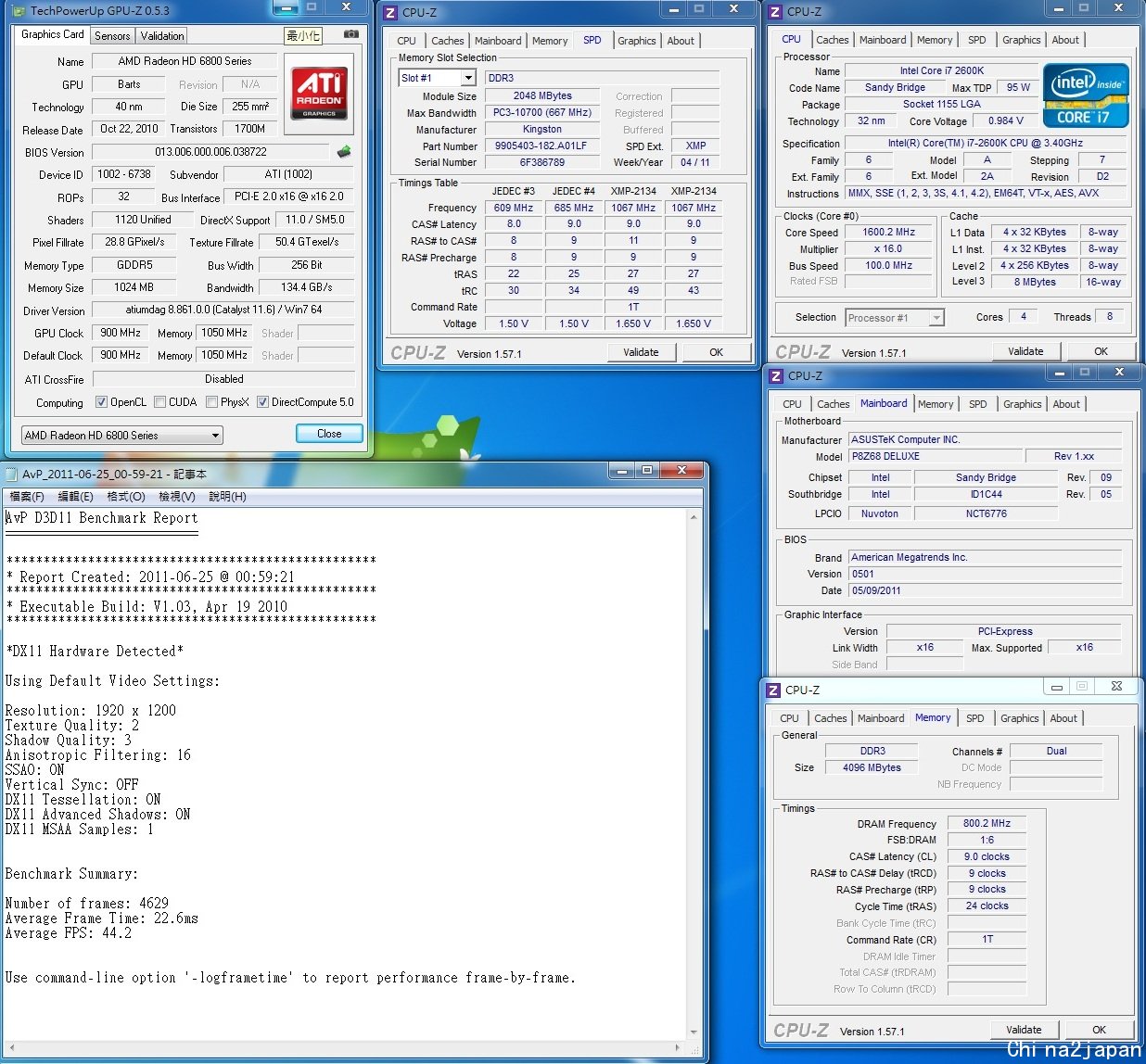Viewport: 1146px width, 1064px height.
Task: Open the Caches tab in the Memory timings window
Action: pos(831,718)
